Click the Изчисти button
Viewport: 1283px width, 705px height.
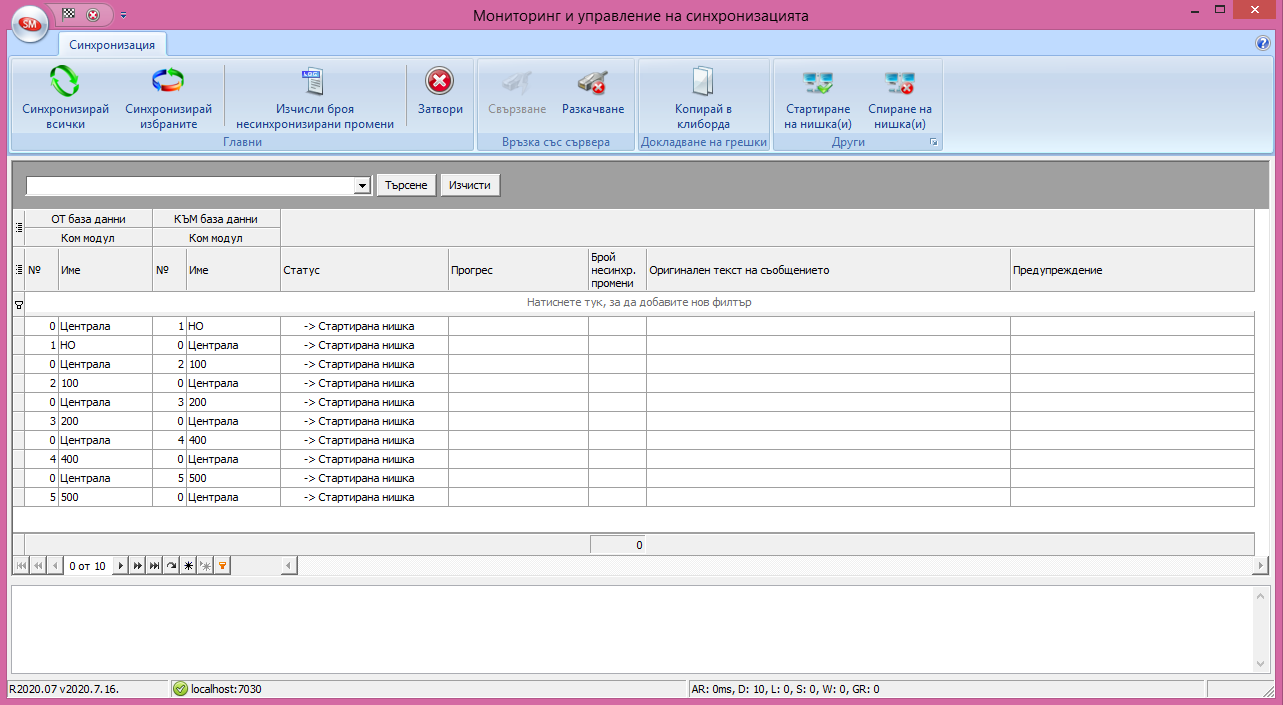470,185
